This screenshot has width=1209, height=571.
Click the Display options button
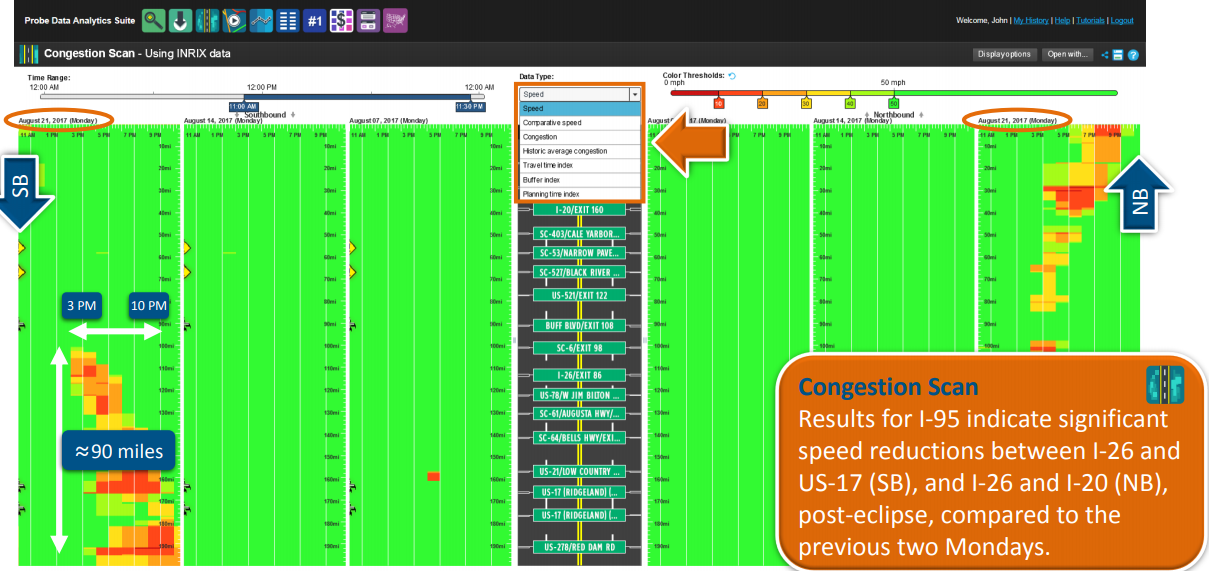[1003, 54]
